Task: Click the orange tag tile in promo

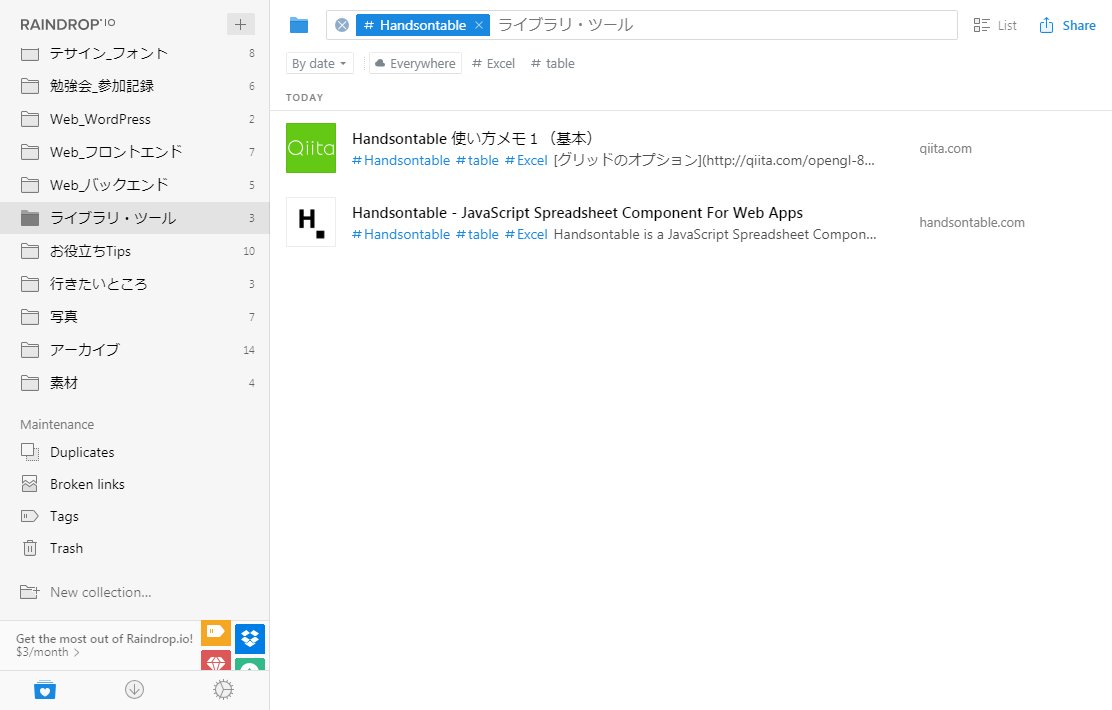Action: pyautogui.click(x=216, y=632)
